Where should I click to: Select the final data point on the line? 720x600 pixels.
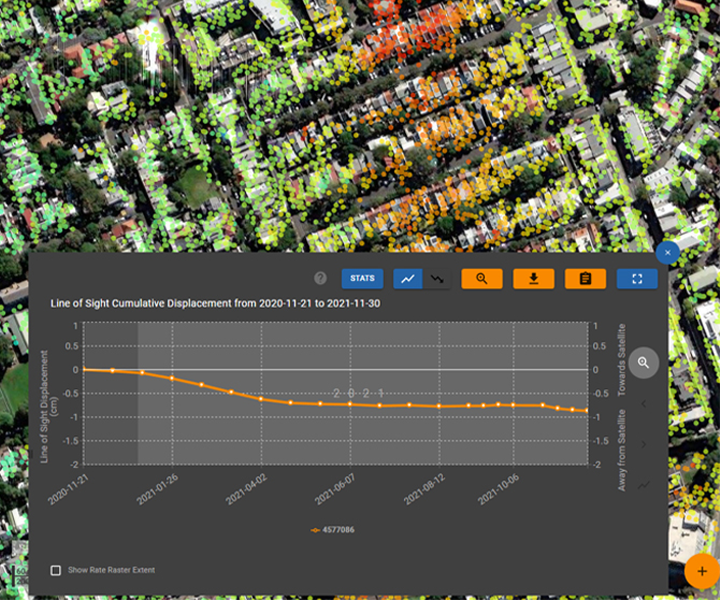(586, 411)
